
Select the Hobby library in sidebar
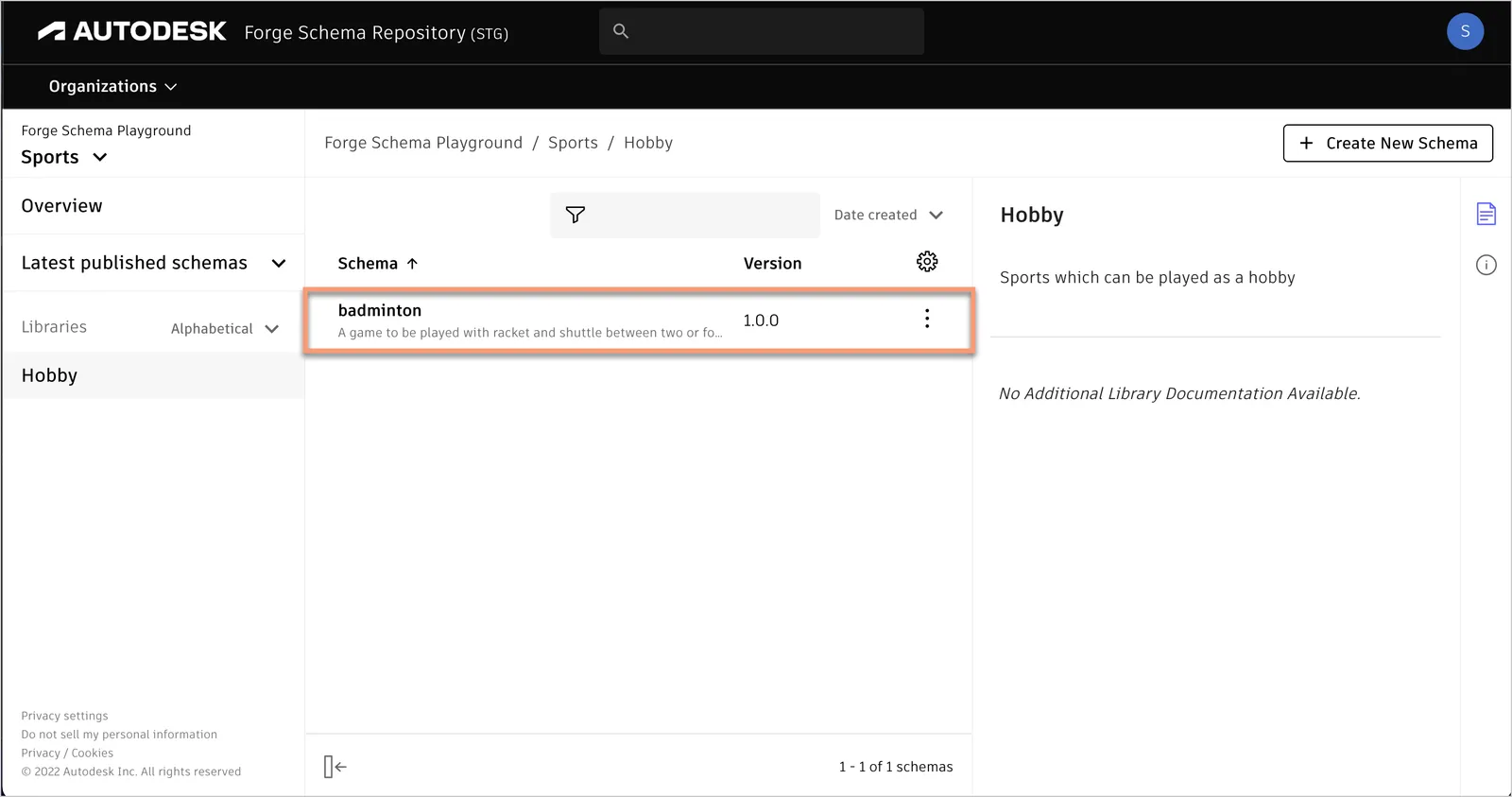point(153,375)
